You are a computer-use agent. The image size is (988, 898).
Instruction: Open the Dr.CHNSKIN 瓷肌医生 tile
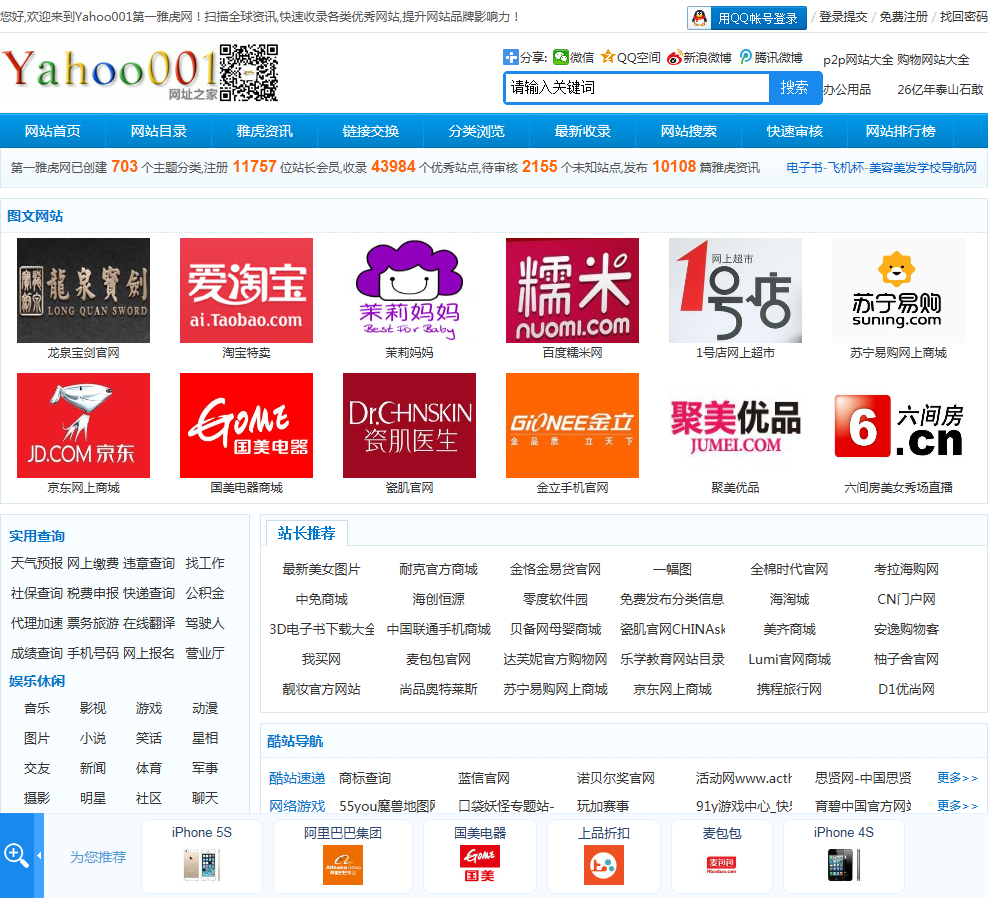[410, 425]
